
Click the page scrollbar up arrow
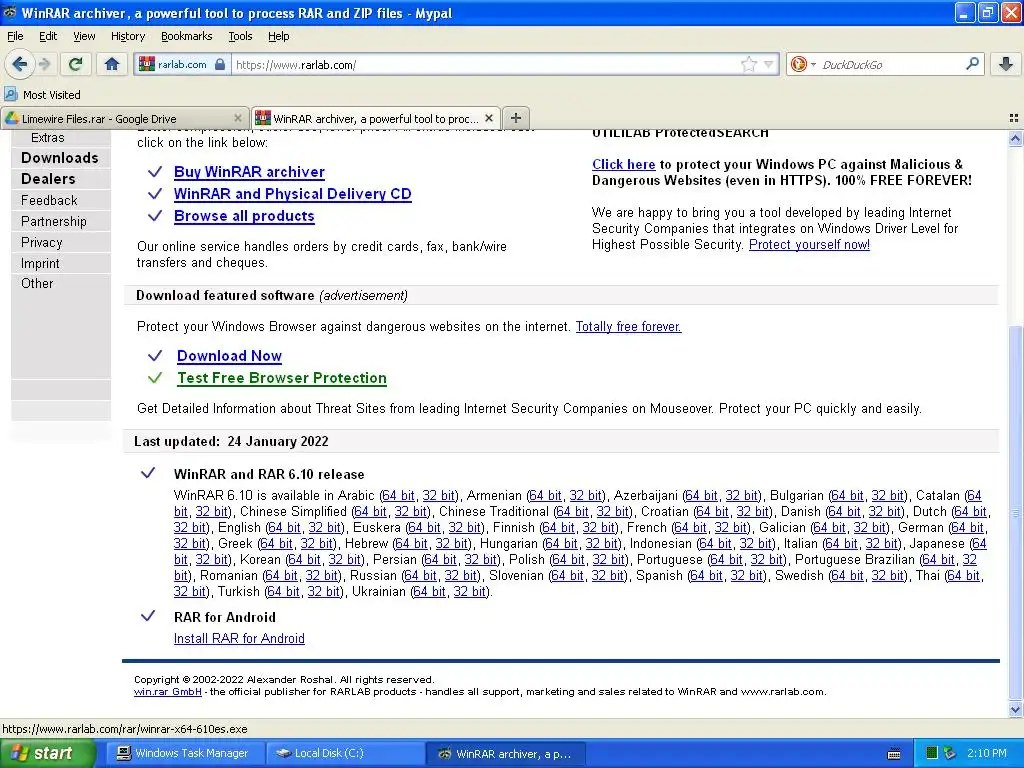click(x=1015, y=138)
